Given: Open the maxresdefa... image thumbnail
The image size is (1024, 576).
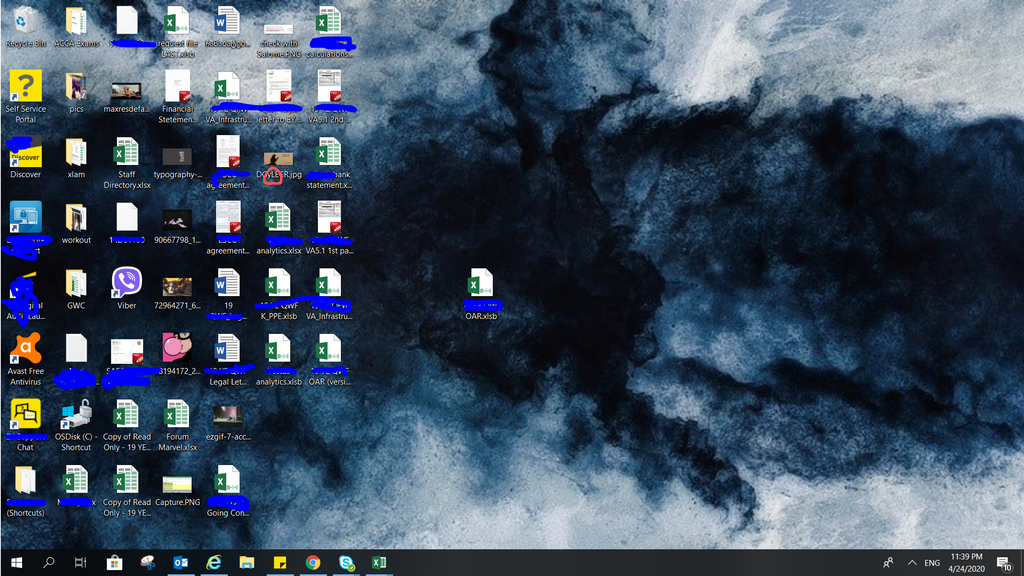Looking at the screenshot, I should tap(126, 97).
